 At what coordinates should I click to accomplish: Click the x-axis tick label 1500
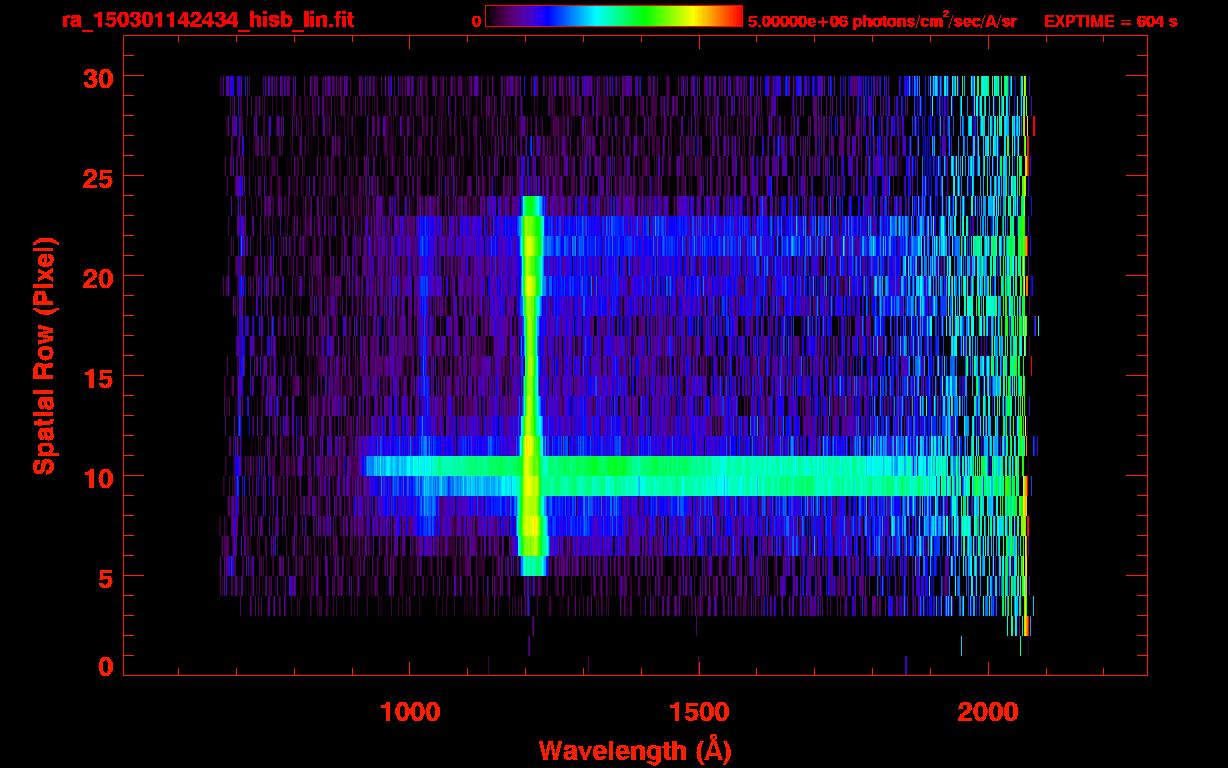(698, 712)
